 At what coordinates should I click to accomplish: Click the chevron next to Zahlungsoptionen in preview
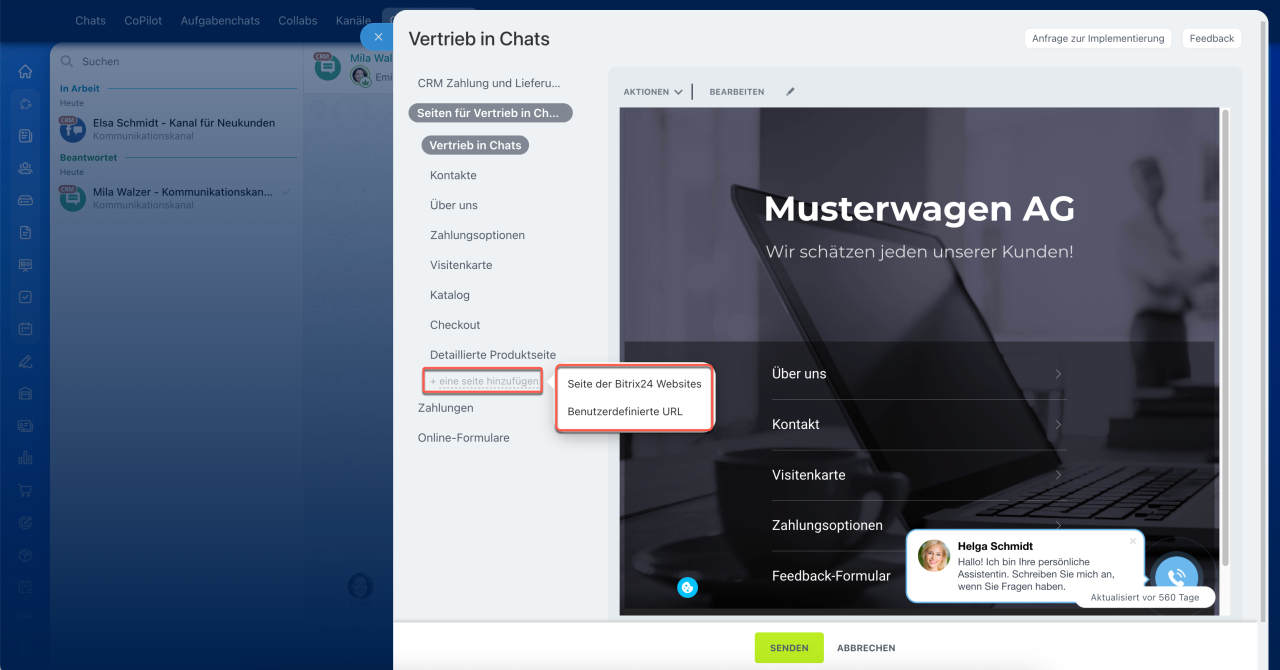point(1058,526)
